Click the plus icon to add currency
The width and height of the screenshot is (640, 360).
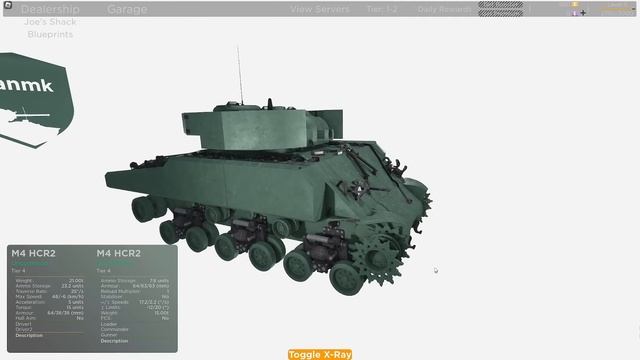583,13
